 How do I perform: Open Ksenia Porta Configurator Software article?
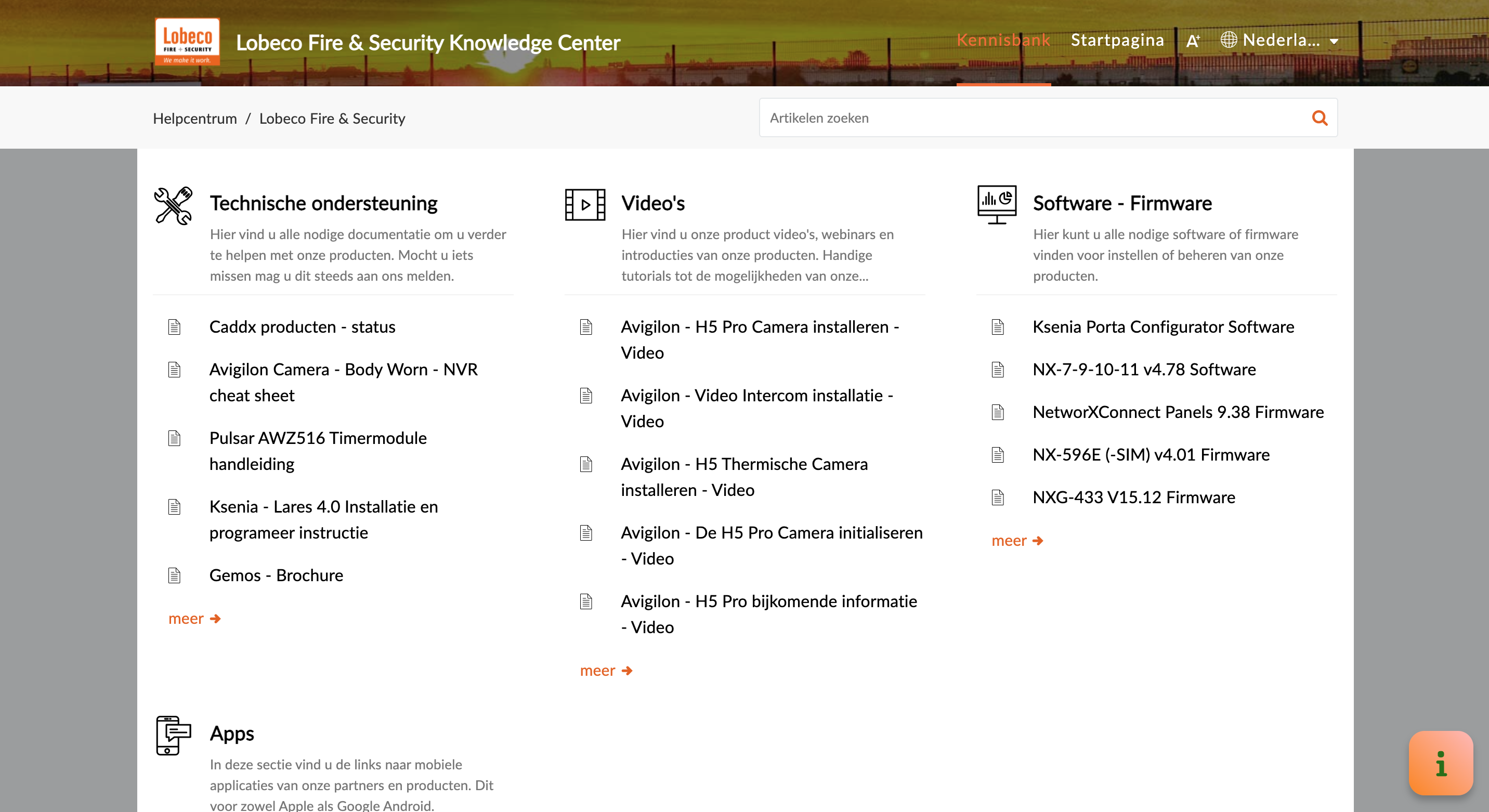1164,327
